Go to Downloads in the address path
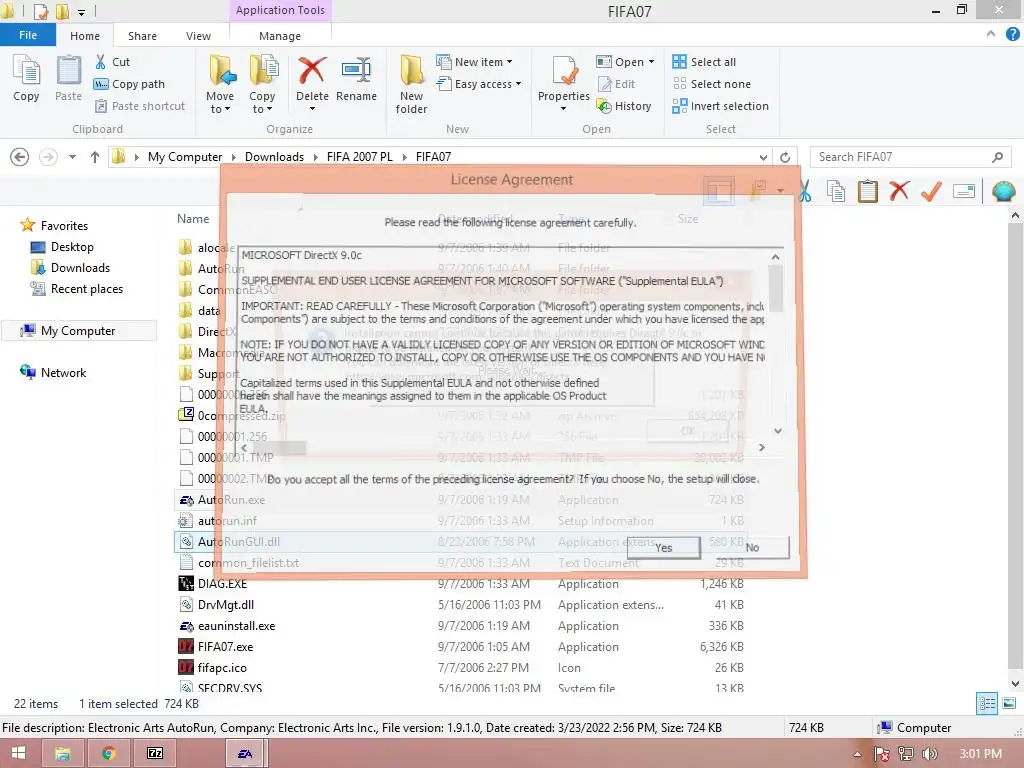The height and width of the screenshot is (768, 1024). (x=274, y=157)
